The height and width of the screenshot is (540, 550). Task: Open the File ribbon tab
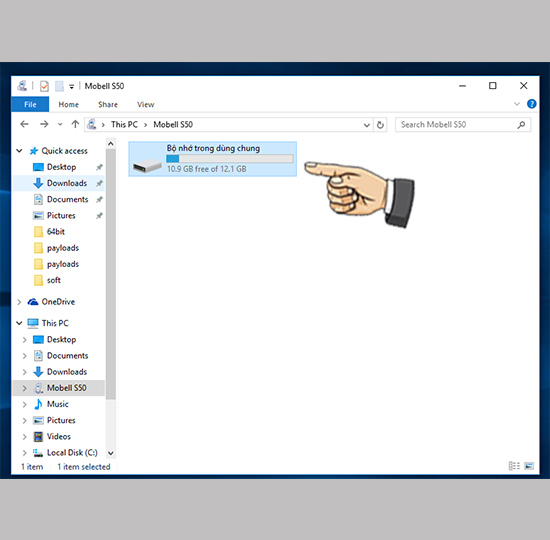(30, 104)
